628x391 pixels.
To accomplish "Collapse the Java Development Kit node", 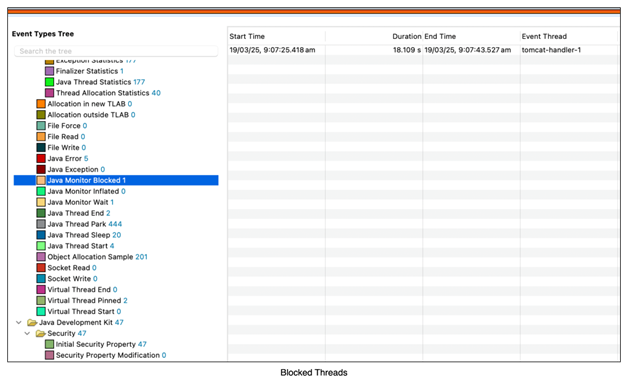I will click(18, 322).
